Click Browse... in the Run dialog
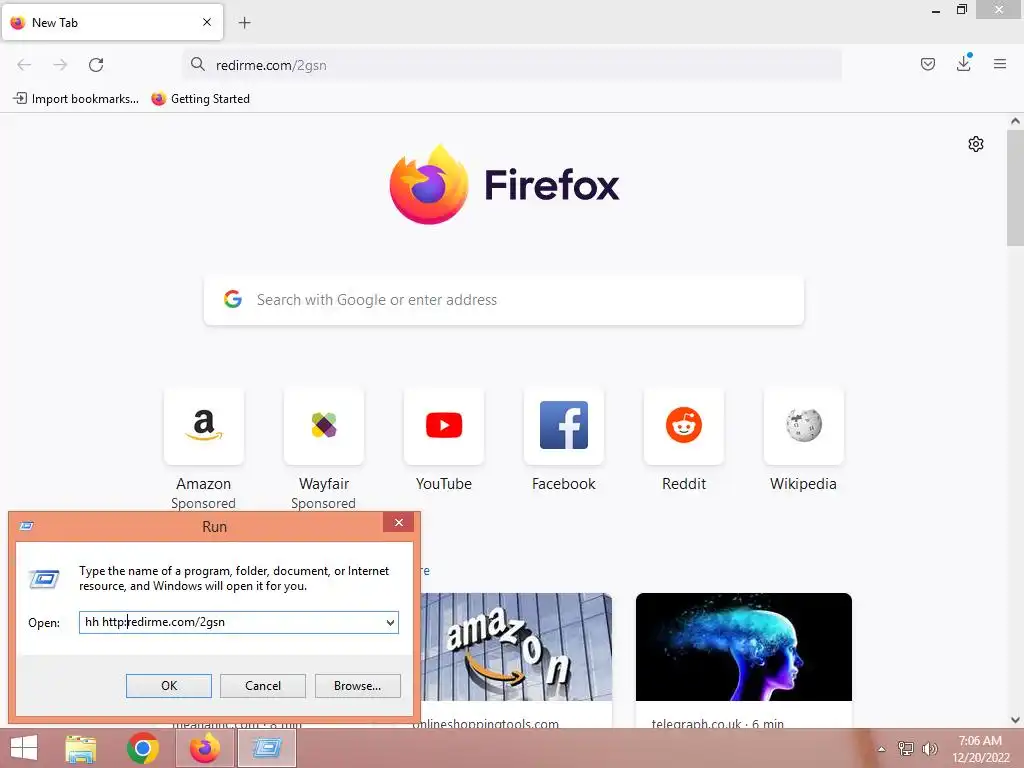Viewport: 1024px width, 768px height. pos(357,686)
